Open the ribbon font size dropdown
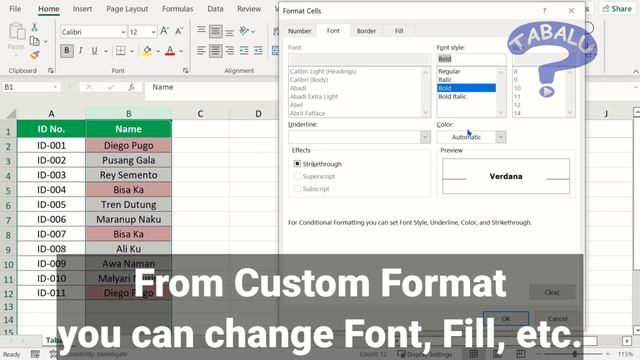This screenshot has height=360, width=640. pyautogui.click(x=153, y=32)
